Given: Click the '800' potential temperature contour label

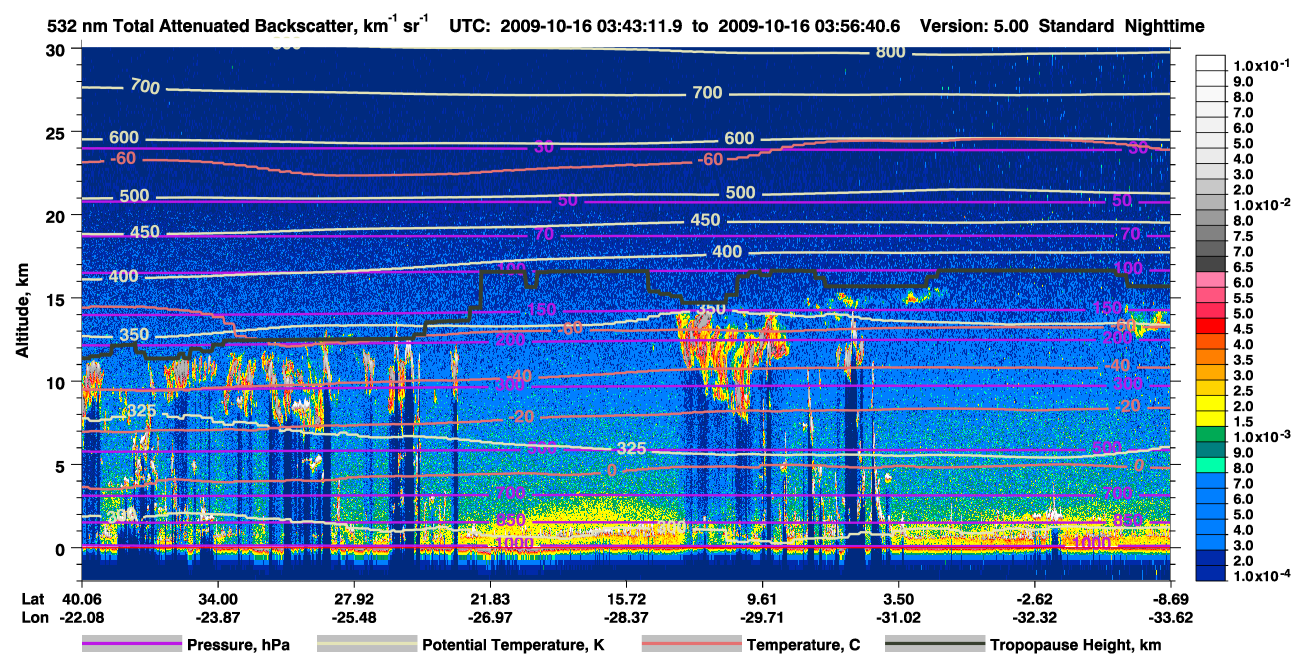Looking at the screenshot, I should coord(890,52).
